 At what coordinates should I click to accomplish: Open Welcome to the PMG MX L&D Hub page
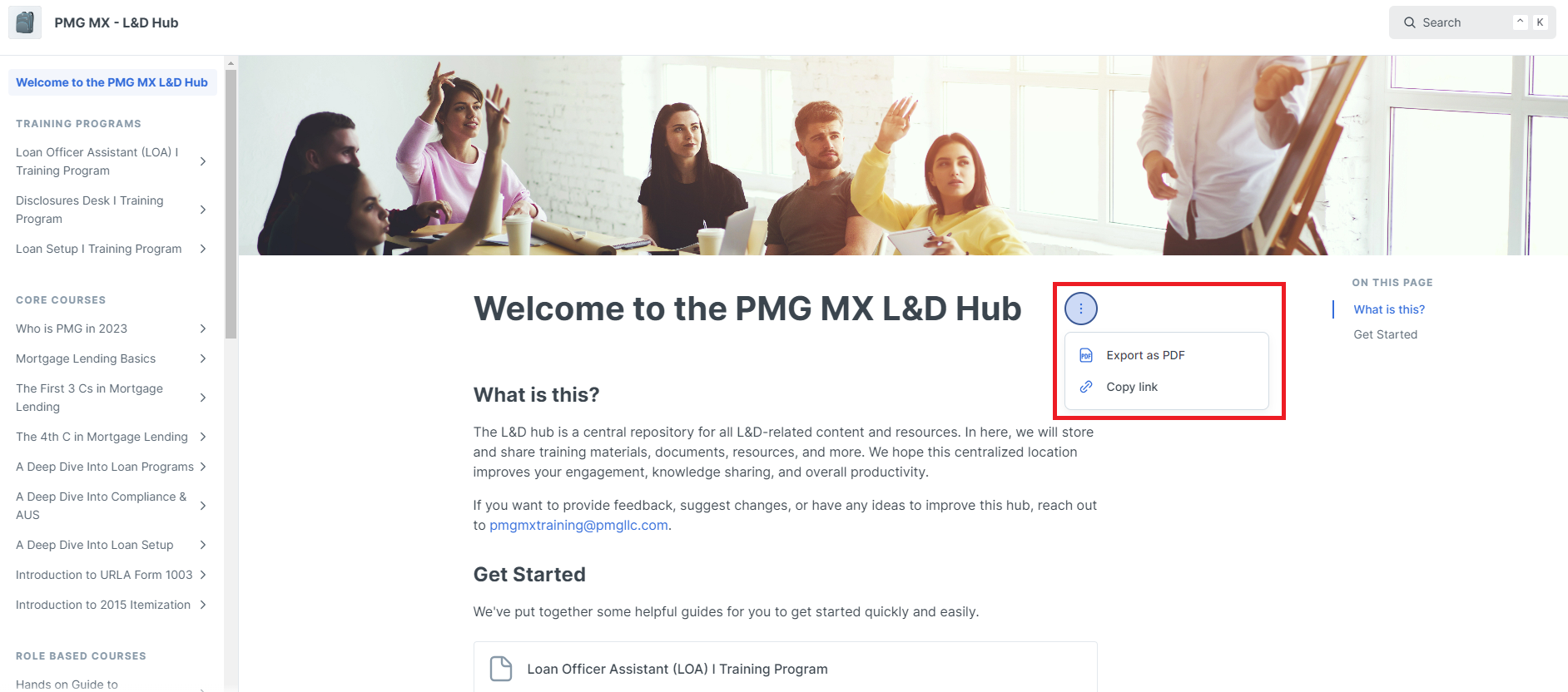(x=112, y=82)
